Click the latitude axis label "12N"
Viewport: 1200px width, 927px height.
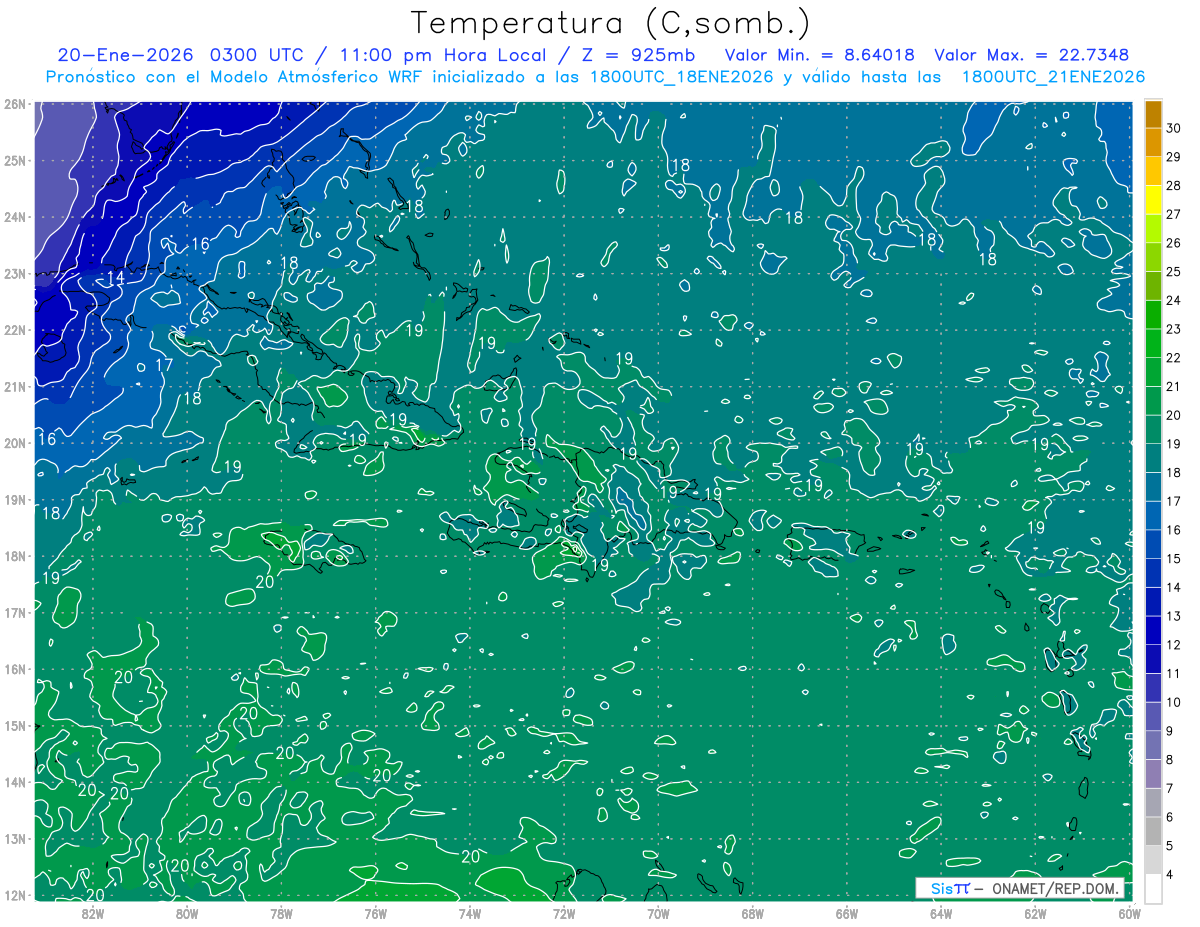coord(14,895)
